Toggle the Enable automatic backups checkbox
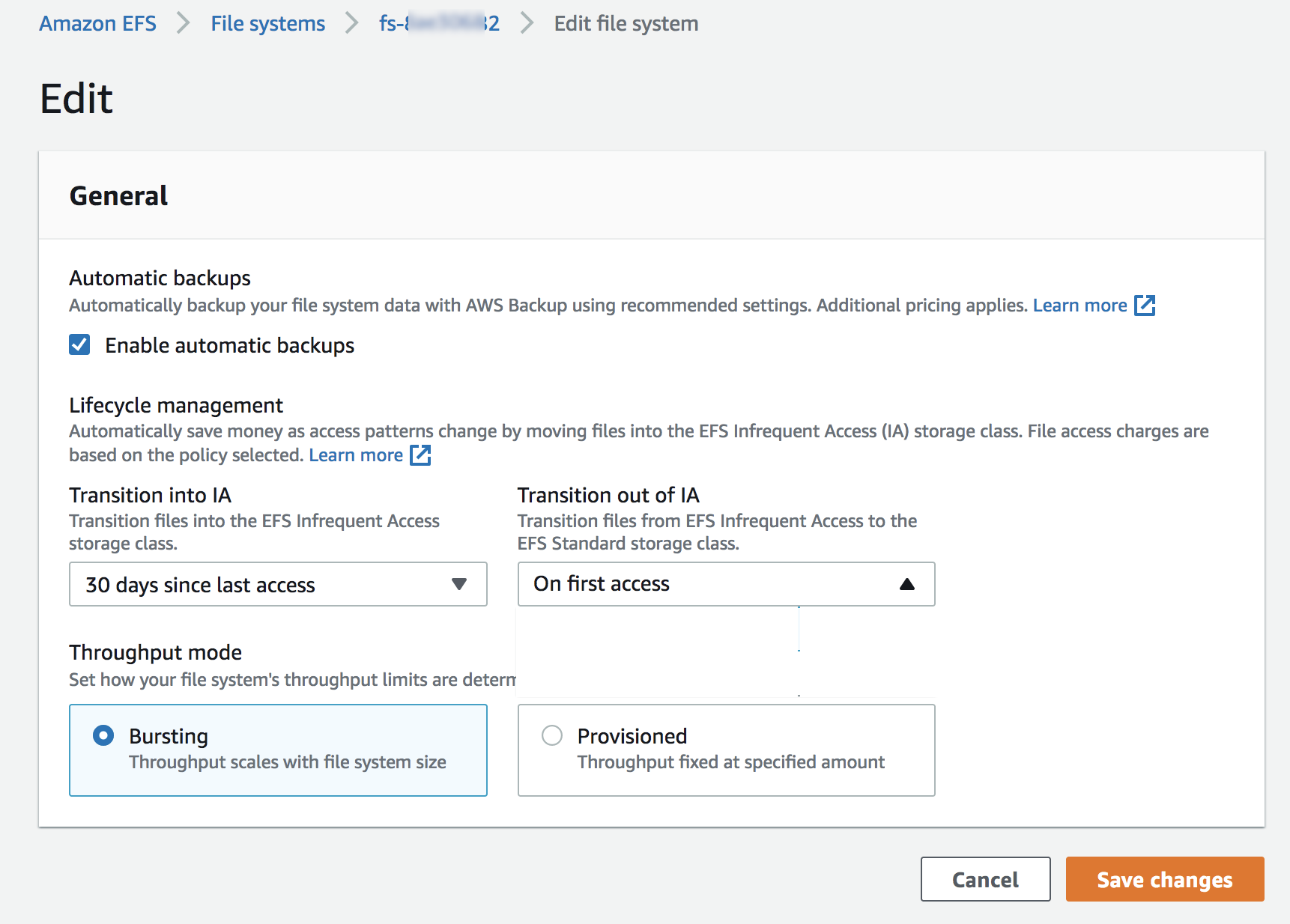Image resolution: width=1290 pixels, height=924 pixels. click(x=79, y=345)
